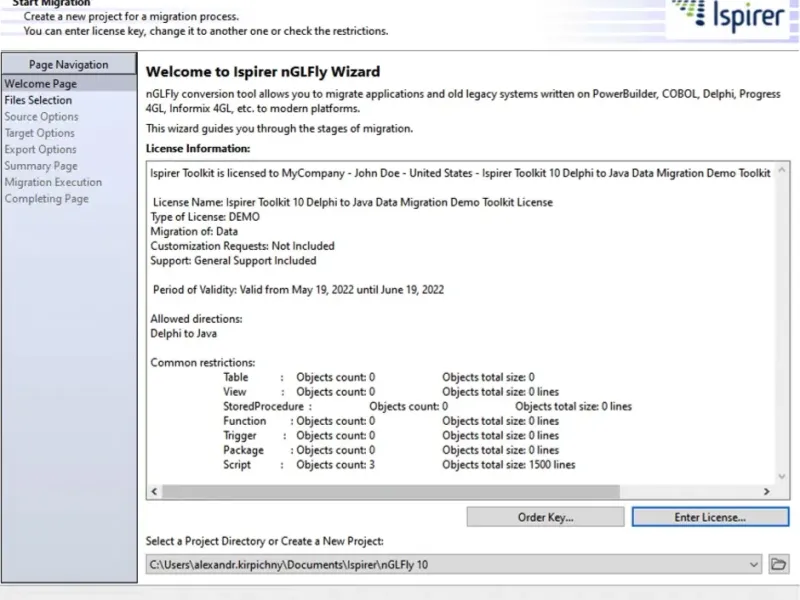Click 'Customization Requests: Not Included' text
The height and width of the screenshot is (600, 800).
242,246
